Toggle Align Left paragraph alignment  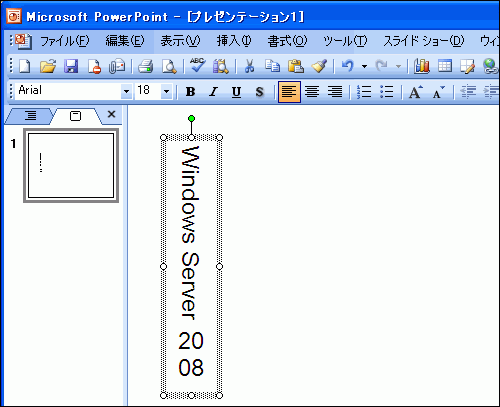(289, 92)
